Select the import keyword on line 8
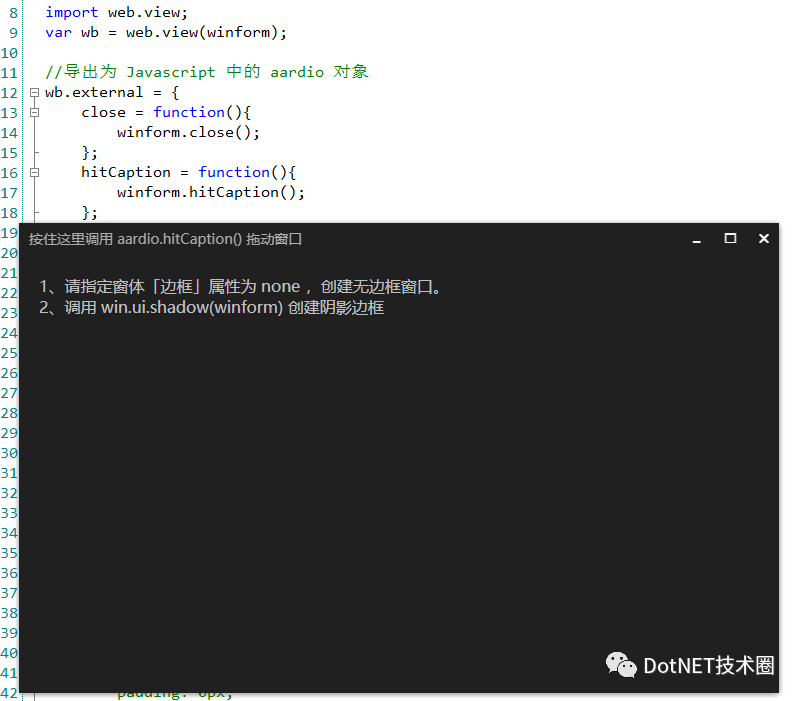Viewport: 801px width, 701px height. click(x=71, y=11)
